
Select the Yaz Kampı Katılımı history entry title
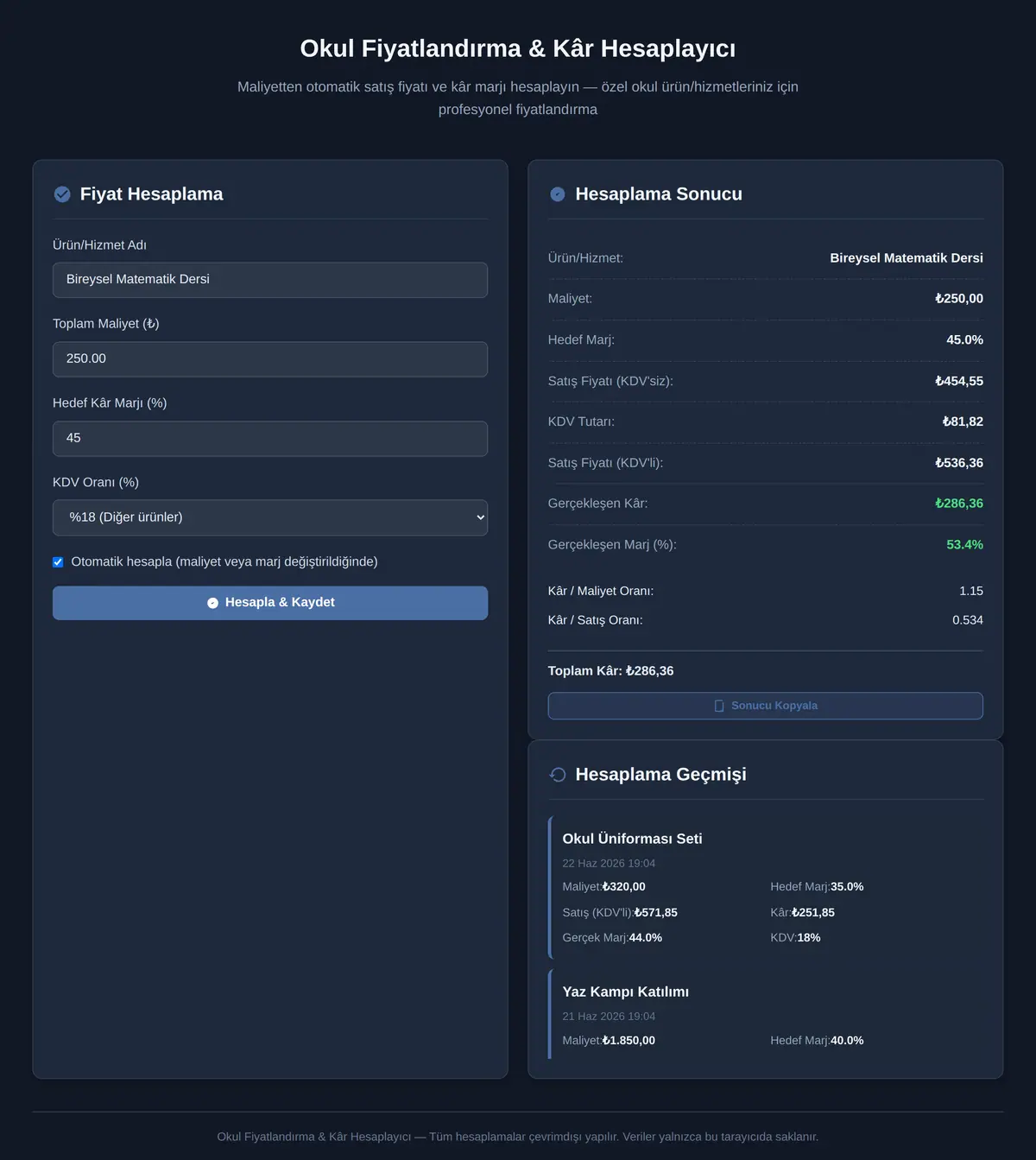(625, 992)
